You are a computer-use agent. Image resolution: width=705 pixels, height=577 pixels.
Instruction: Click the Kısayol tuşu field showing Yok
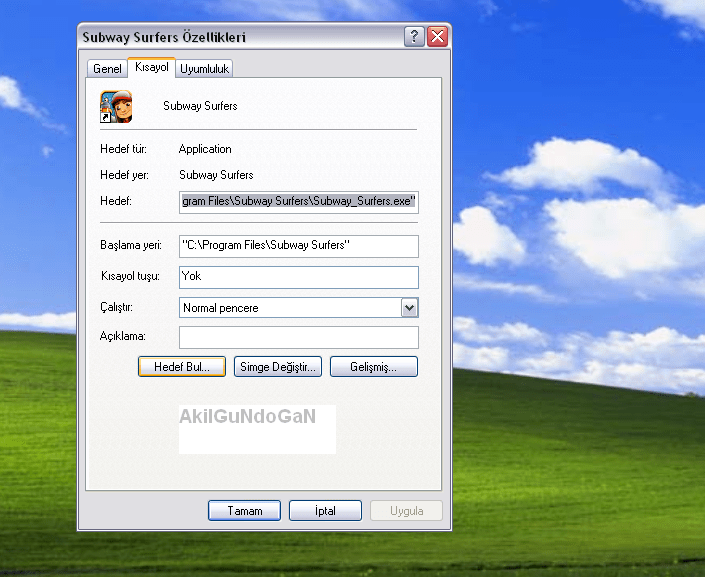pos(298,277)
